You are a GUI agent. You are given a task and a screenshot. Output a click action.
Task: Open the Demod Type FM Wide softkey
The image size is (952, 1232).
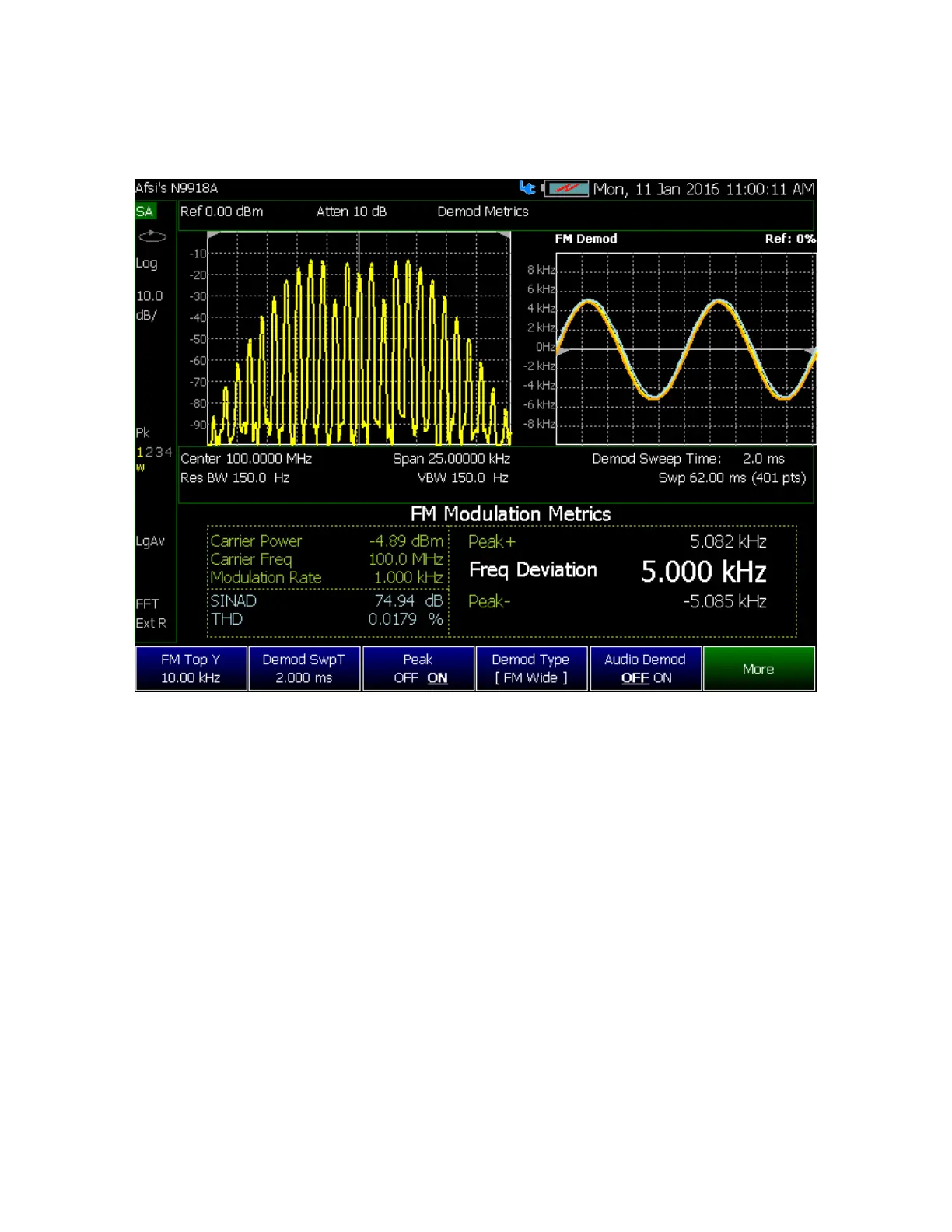[531, 669]
